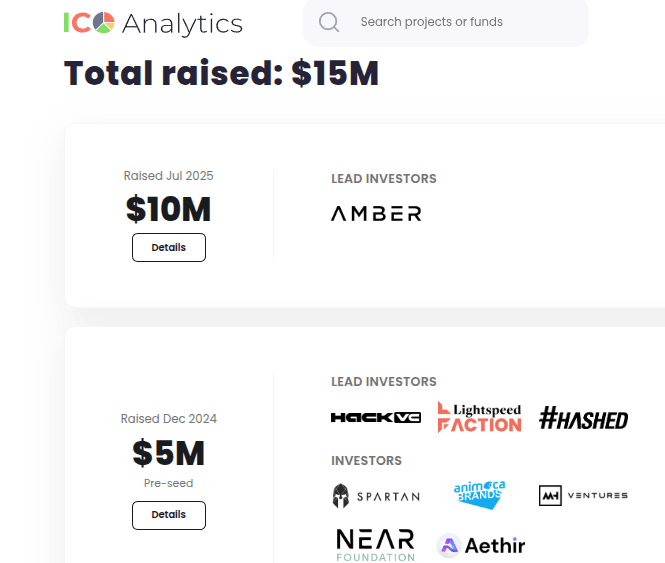Click the search magnifier icon
665x563 pixels.
329,22
